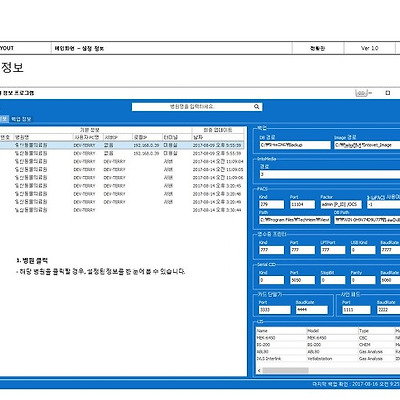Screen dimensions: 400x400
Task: Select the row dated 2017-08-14 오후 3:30:44
Action: (x=122, y=210)
